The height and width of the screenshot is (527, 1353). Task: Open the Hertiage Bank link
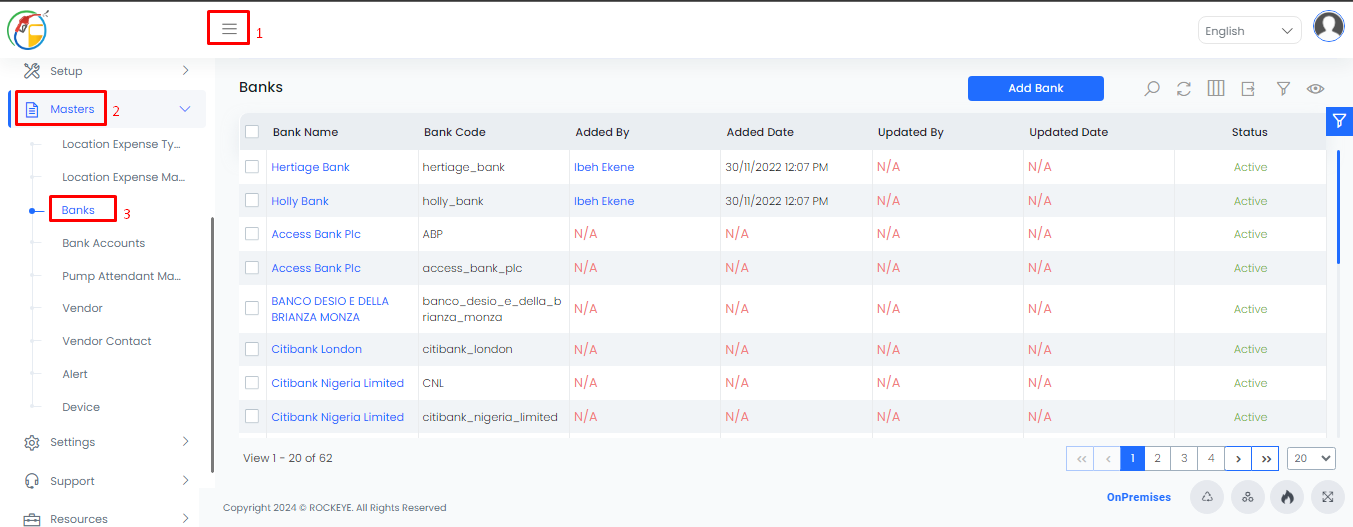pos(311,167)
